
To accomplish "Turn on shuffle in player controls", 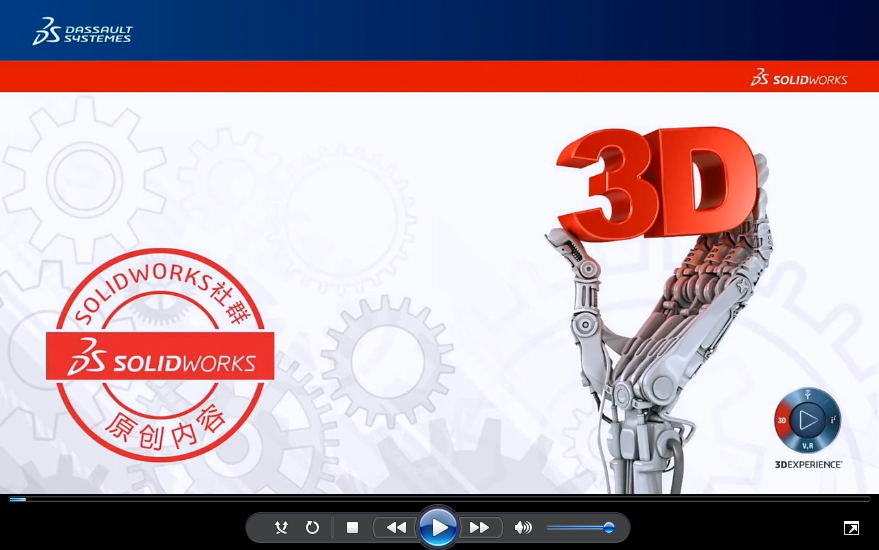I will coord(281,528).
